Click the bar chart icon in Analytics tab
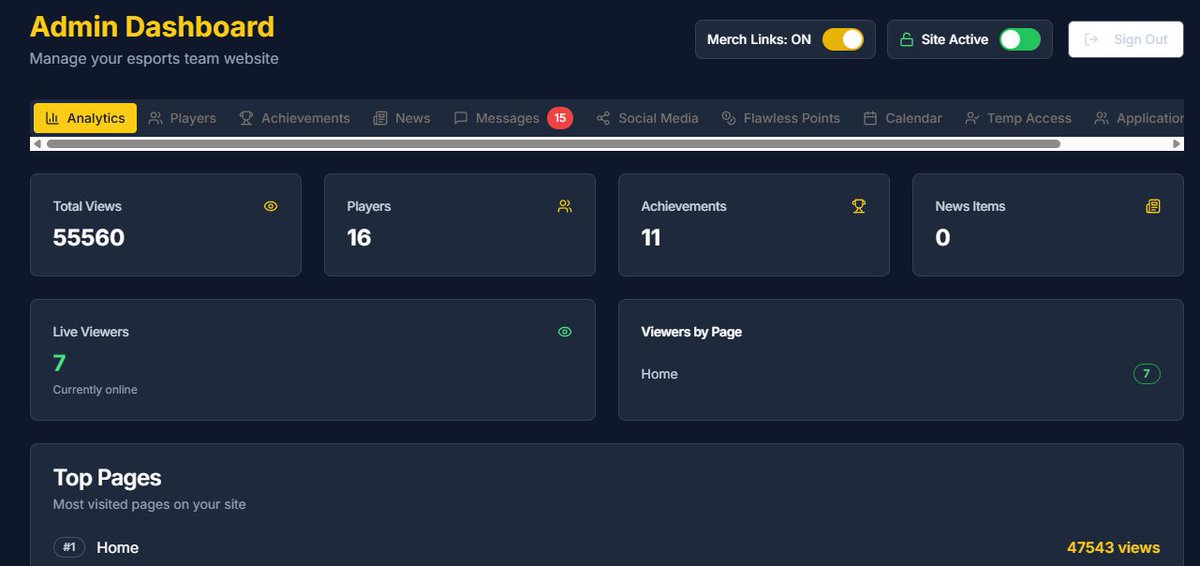This screenshot has width=1200, height=566. pyautogui.click(x=52, y=118)
